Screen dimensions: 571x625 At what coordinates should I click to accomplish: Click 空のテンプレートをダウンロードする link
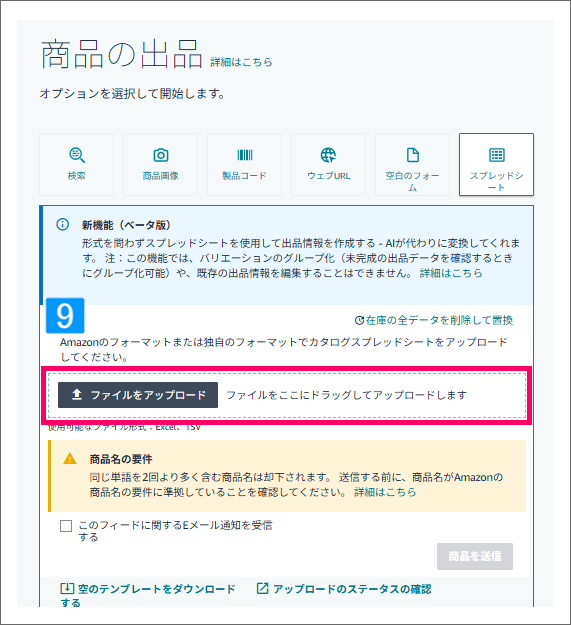coord(148,596)
